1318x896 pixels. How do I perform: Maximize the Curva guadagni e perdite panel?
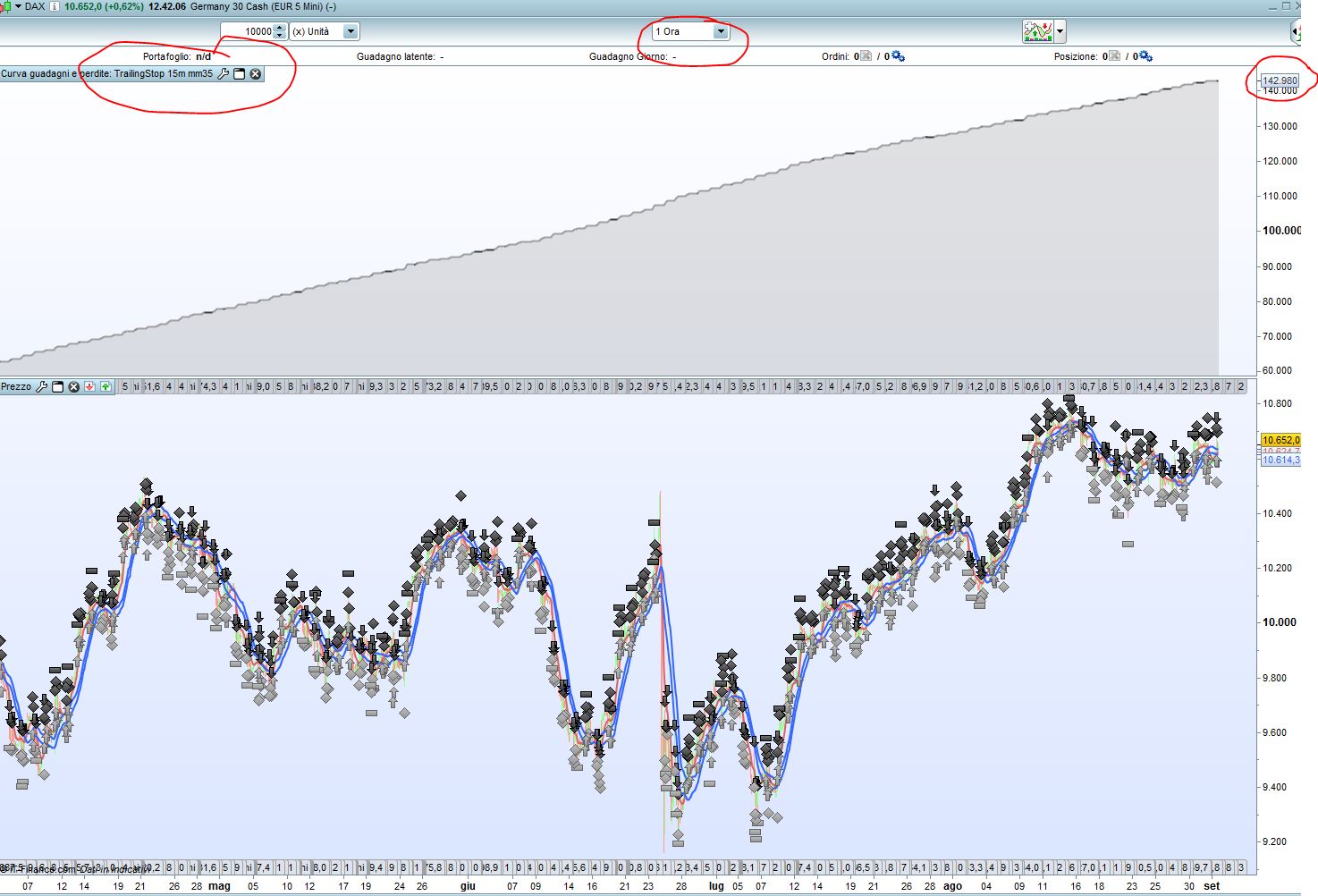point(240,73)
